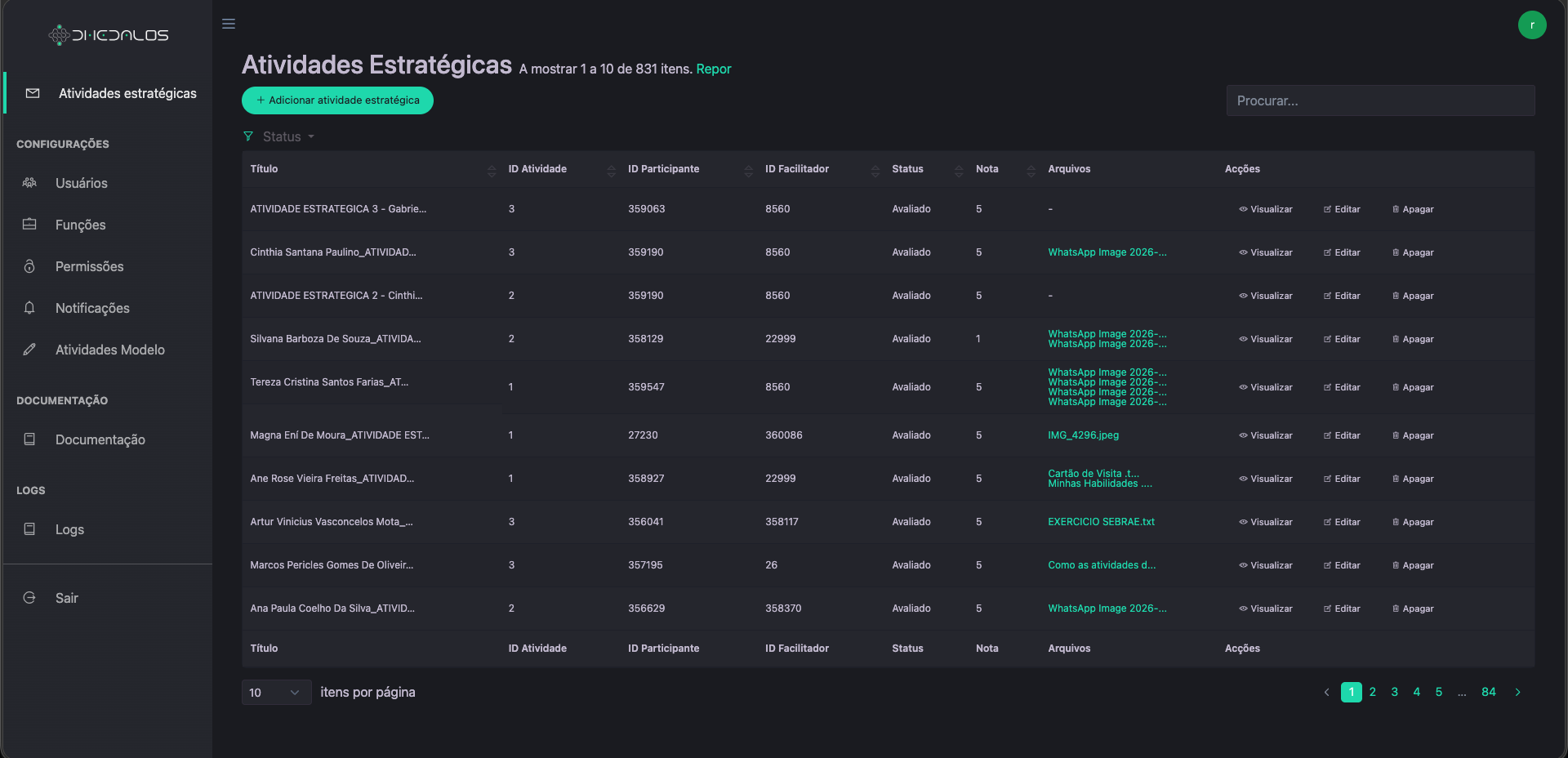Click the Sair logout icon
1568x758 pixels.
pyautogui.click(x=29, y=598)
